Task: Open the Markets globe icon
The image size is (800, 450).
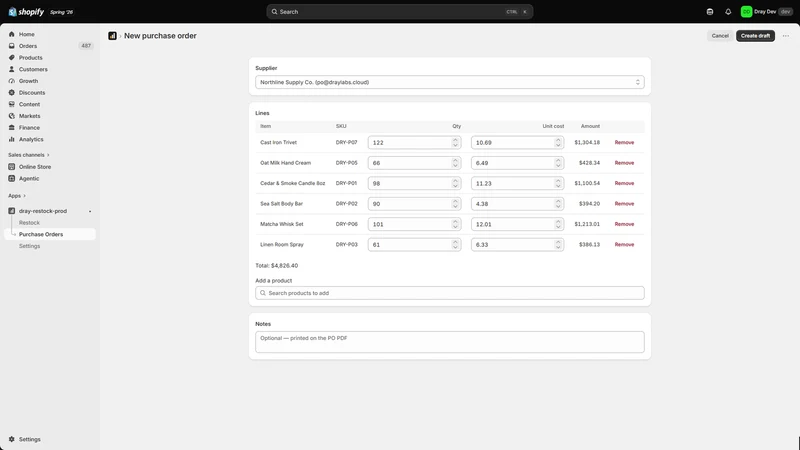Action: [12, 116]
